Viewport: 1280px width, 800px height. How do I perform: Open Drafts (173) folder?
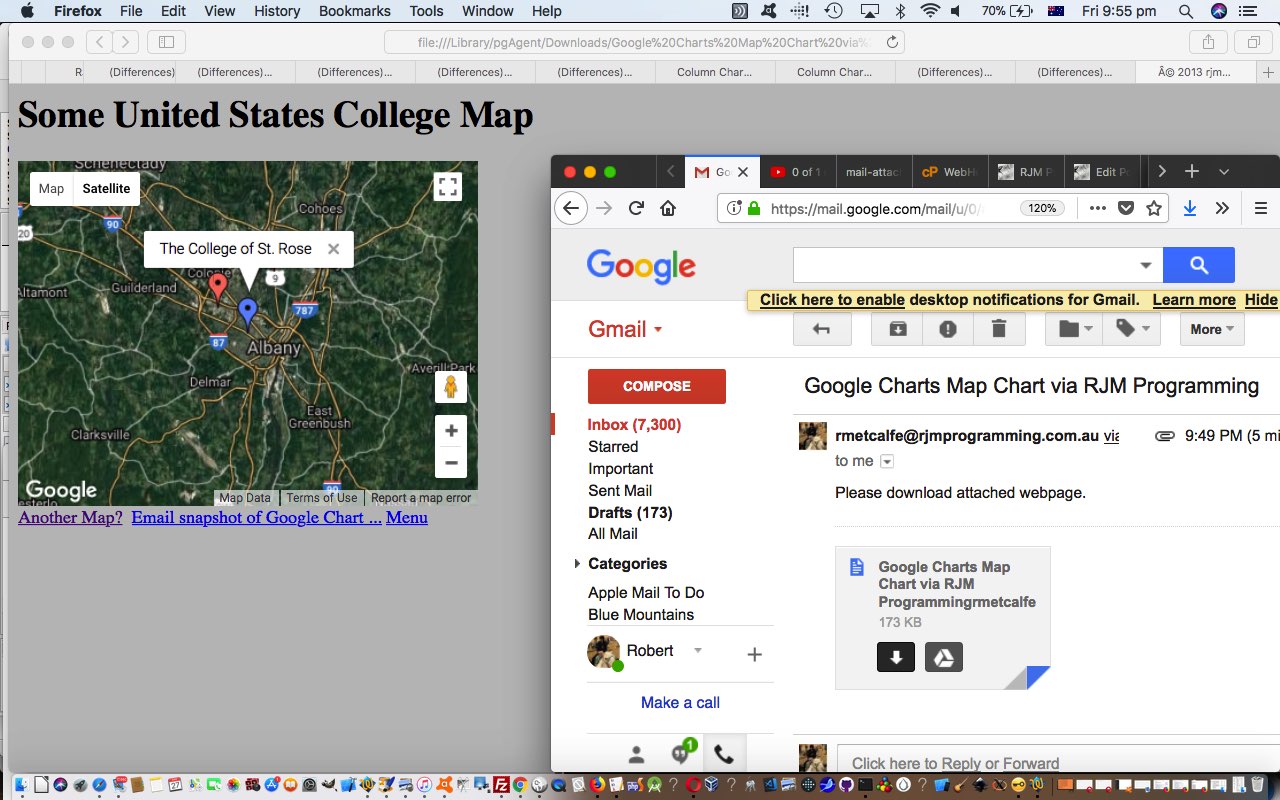tap(630, 513)
